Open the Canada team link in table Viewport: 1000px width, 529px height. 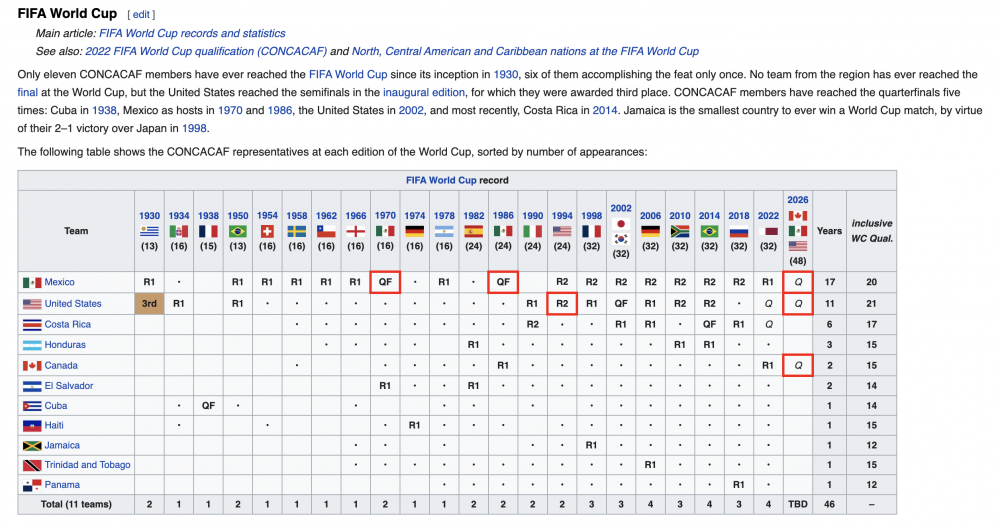(x=61, y=366)
